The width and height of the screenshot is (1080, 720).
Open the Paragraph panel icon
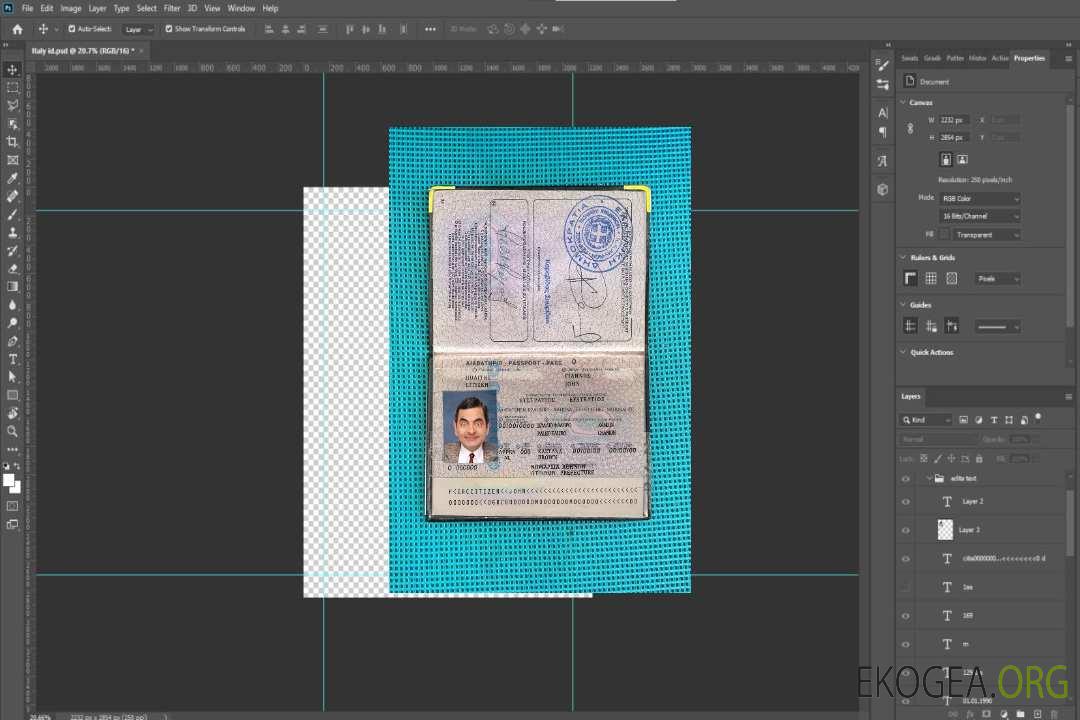pos(882,132)
